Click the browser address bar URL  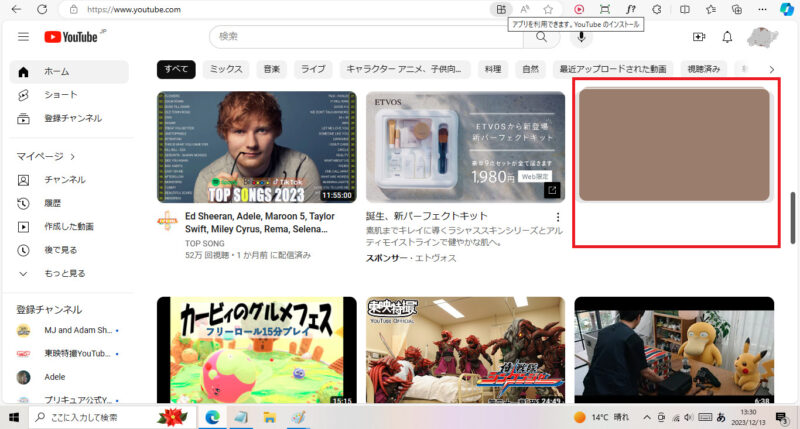point(134,9)
